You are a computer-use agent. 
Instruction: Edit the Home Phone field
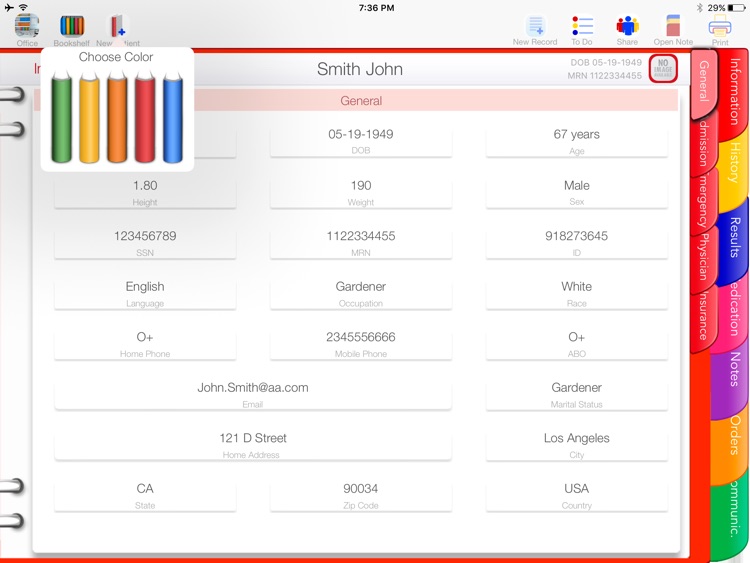145,344
